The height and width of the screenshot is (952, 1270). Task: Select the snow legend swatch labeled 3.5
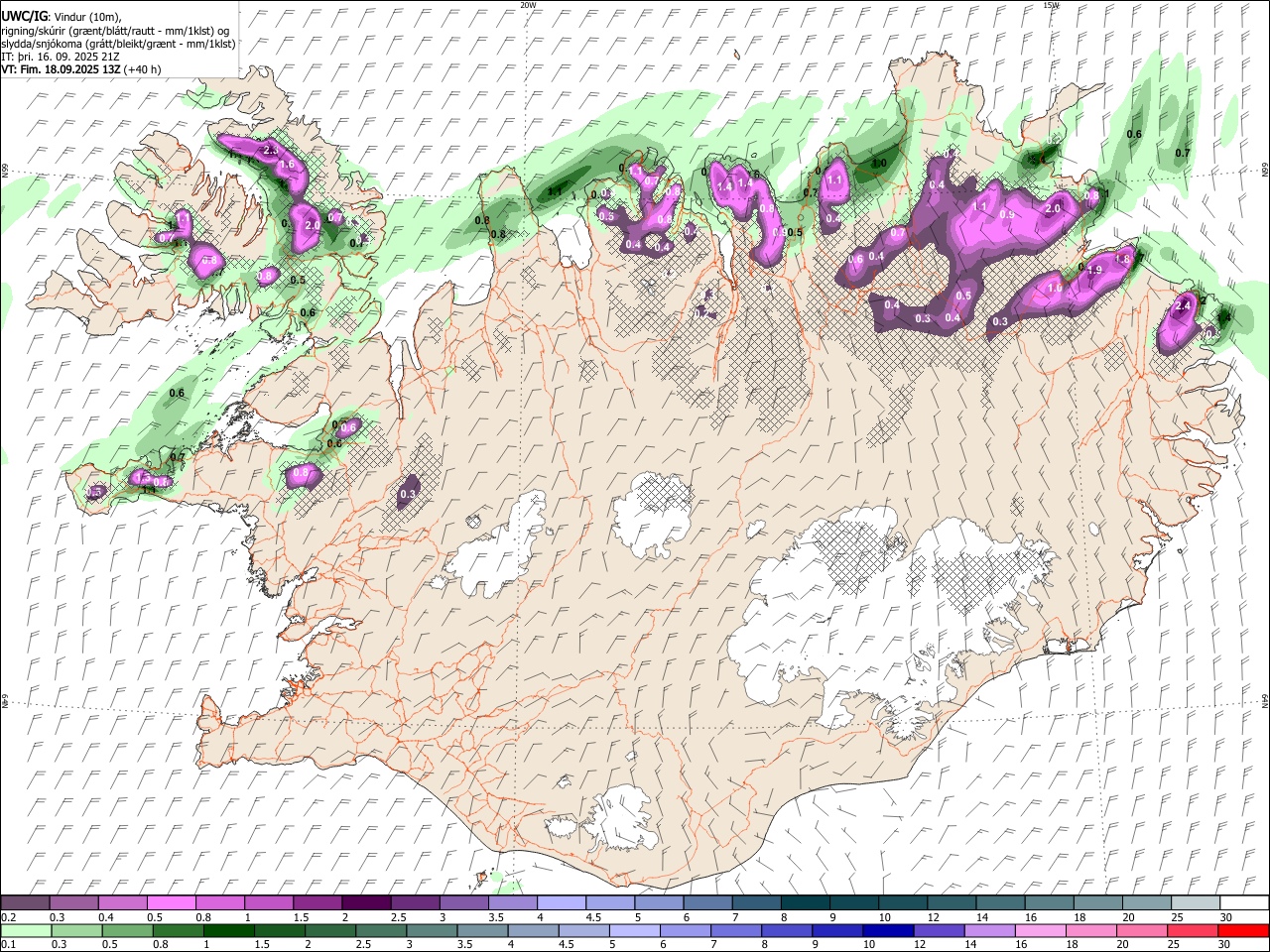point(512,903)
